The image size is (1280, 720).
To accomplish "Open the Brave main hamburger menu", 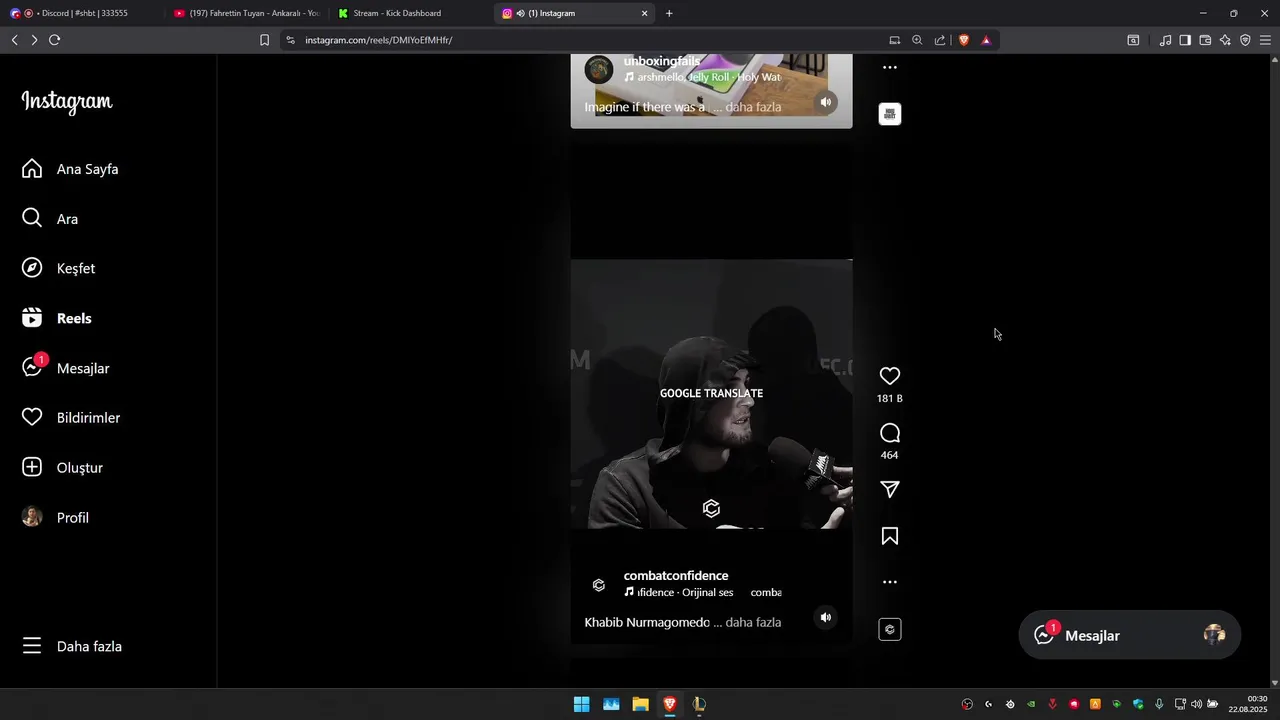I will click(1266, 40).
